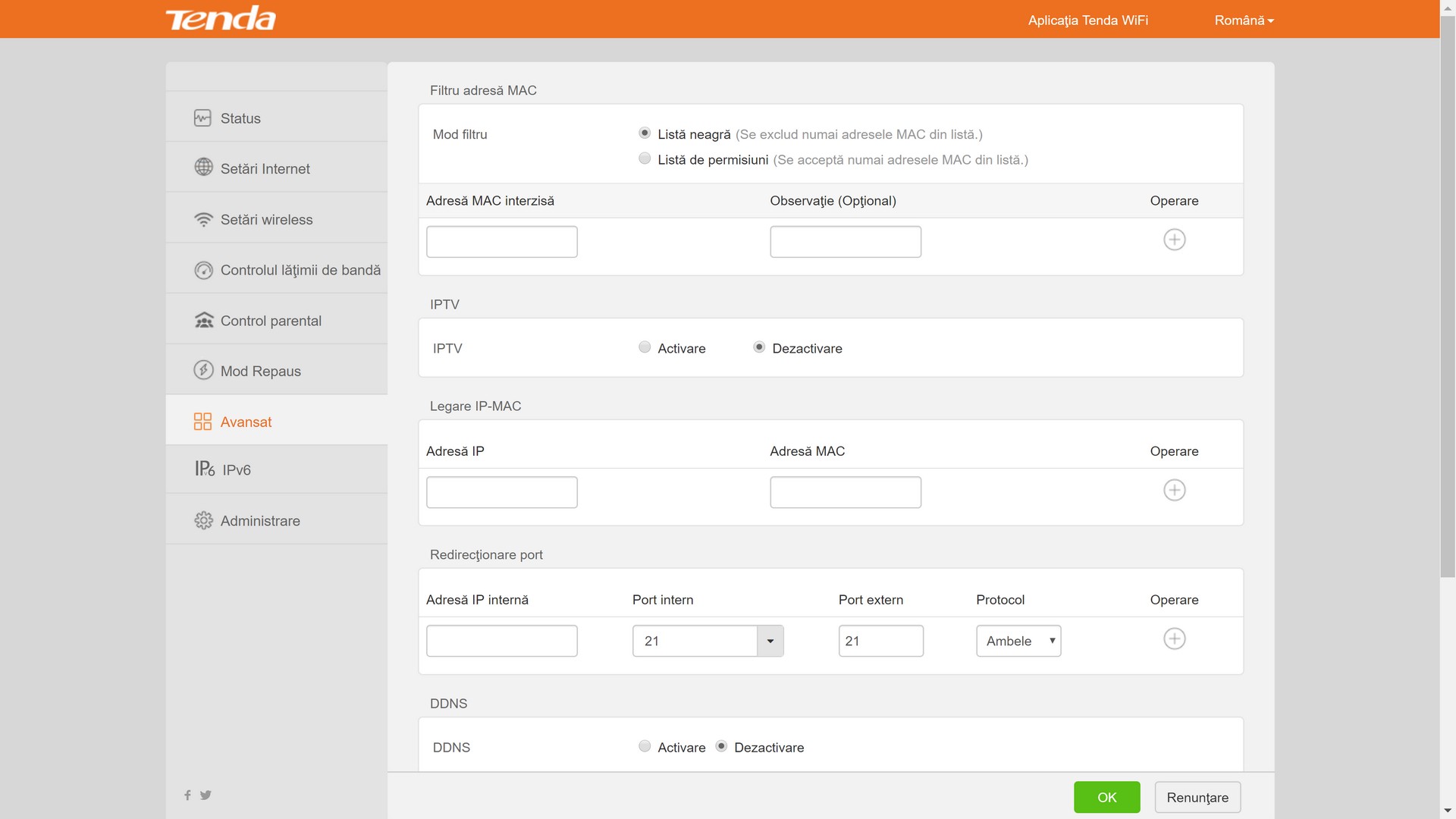The width and height of the screenshot is (1456, 819).
Task: Add port forwarding rule with plus icon
Action: (x=1174, y=639)
